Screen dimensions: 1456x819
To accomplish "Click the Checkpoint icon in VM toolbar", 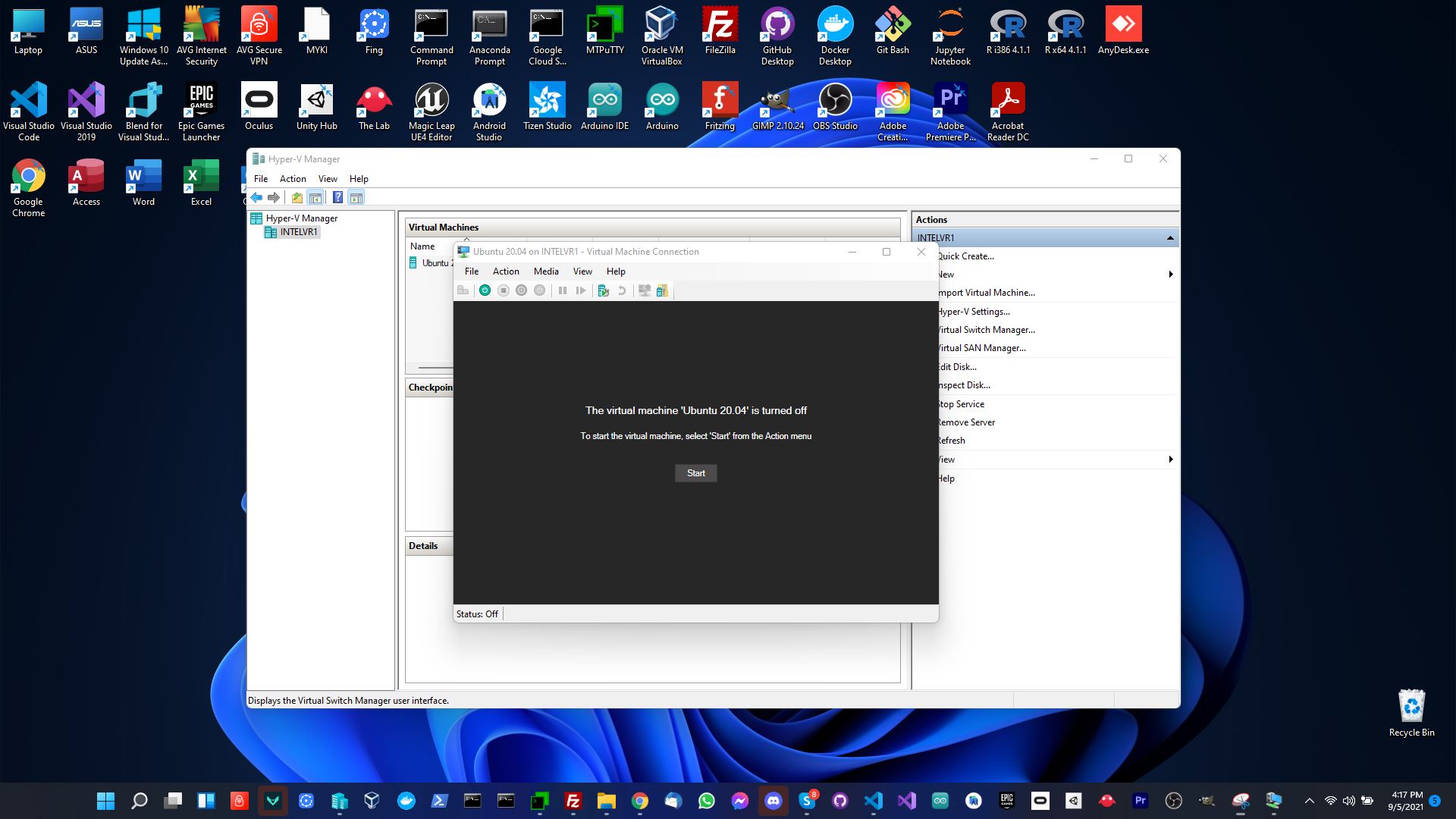I will click(603, 290).
